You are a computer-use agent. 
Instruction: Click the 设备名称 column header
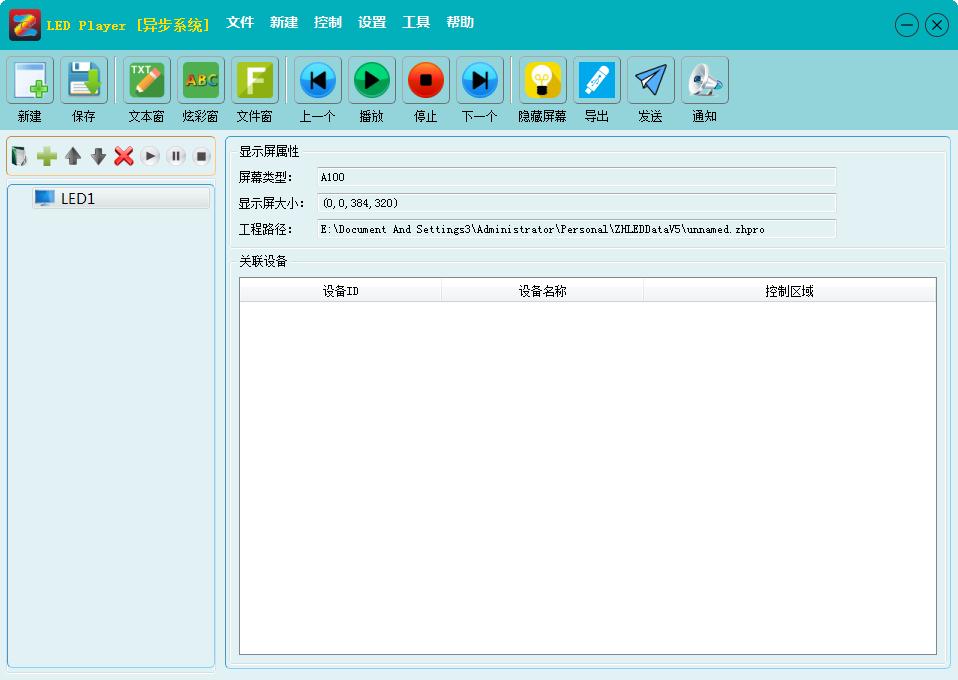pyautogui.click(x=542, y=291)
